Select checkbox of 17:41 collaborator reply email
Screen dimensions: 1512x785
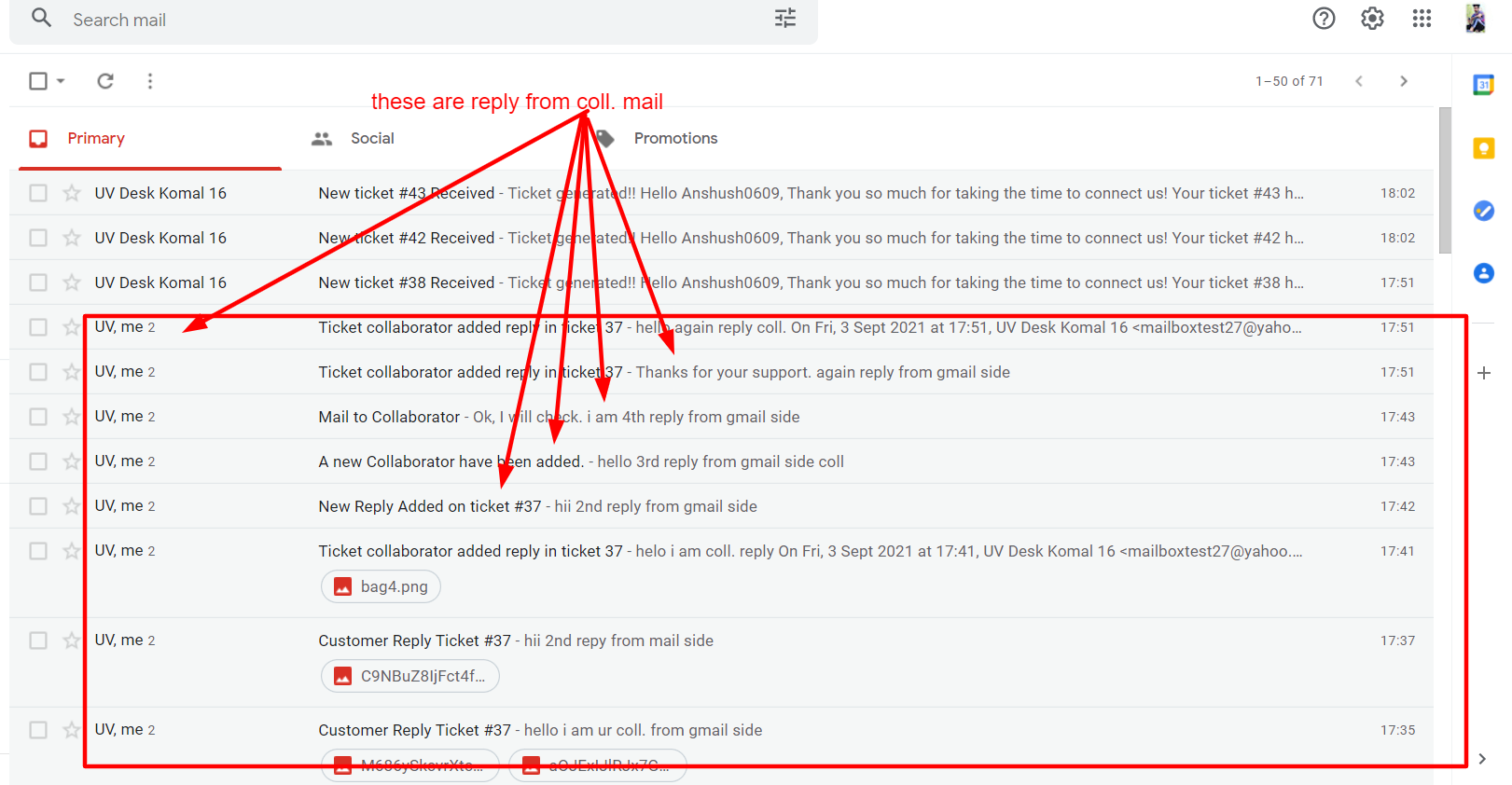click(38, 551)
